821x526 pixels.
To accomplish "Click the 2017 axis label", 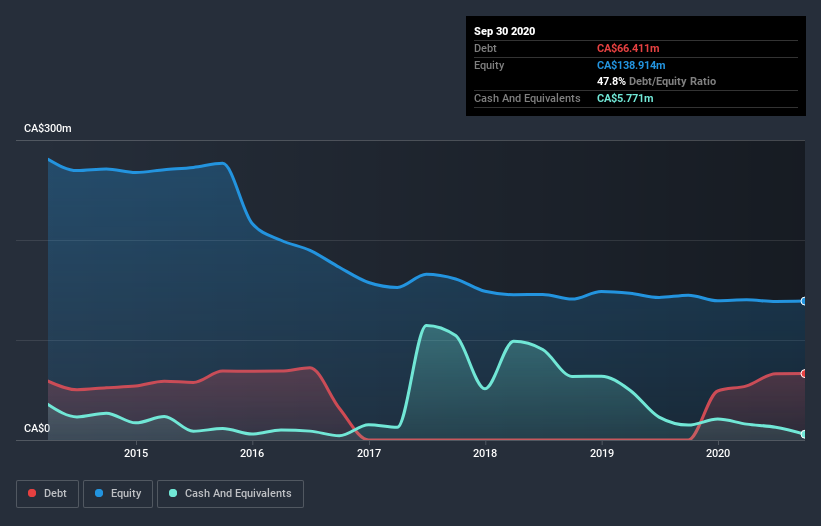I will pos(369,453).
